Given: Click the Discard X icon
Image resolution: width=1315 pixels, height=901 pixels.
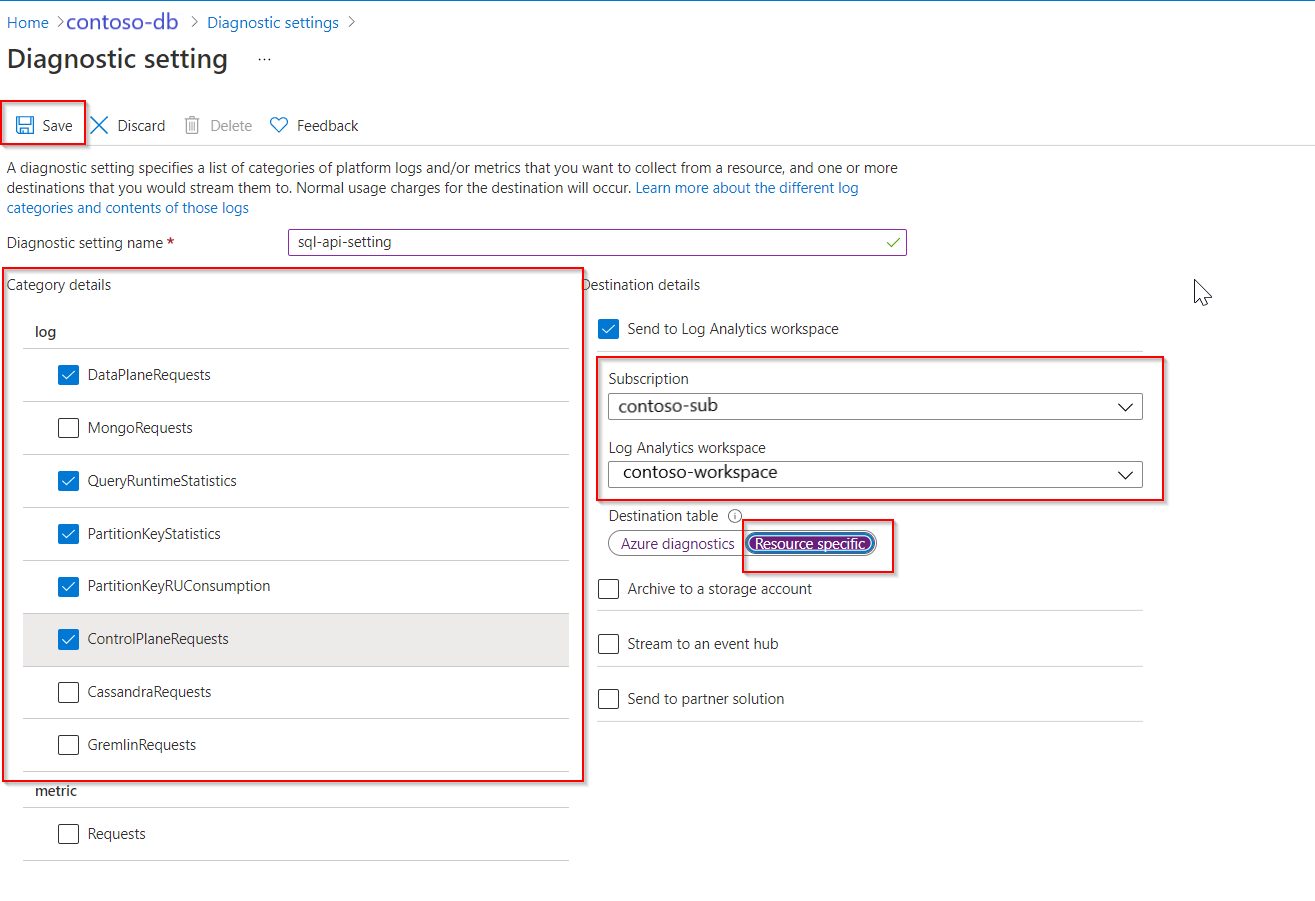Looking at the screenshot, I should tap(99, 125).
